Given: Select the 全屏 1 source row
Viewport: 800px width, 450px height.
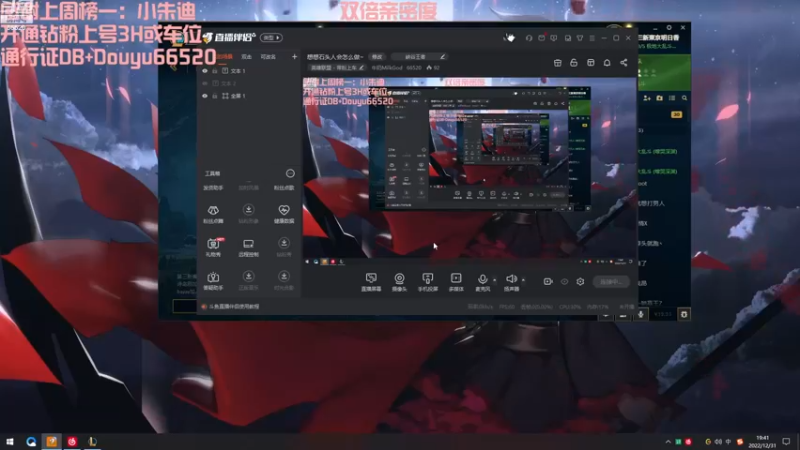Looking at the screenshot, I should (x=249, y=96).
